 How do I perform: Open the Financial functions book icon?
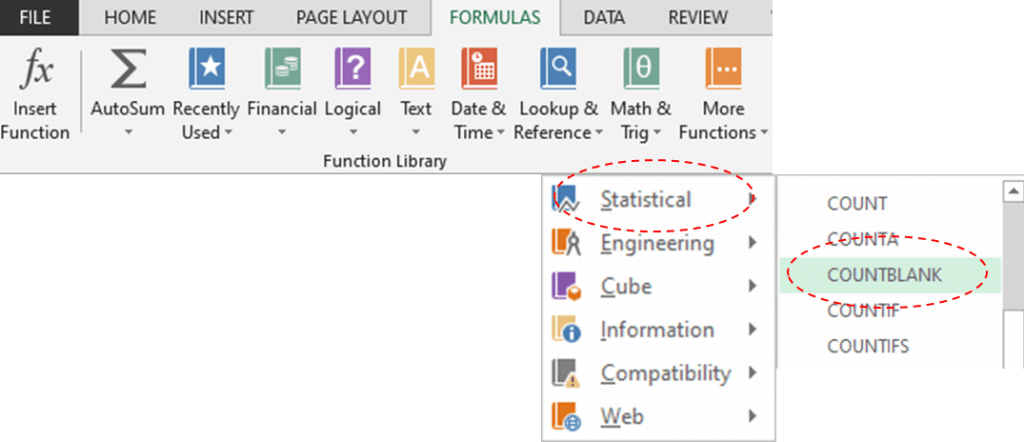pos(282,69)
